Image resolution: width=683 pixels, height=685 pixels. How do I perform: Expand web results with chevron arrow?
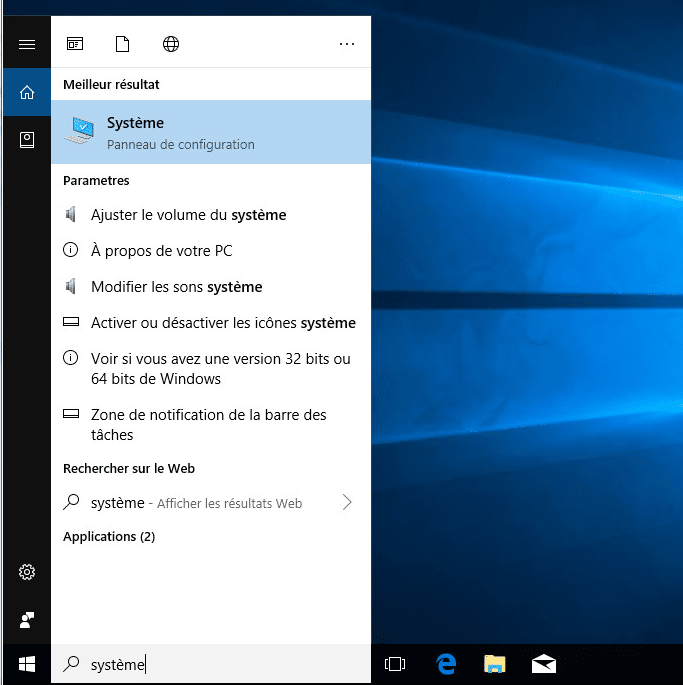[x=347, y=502]
